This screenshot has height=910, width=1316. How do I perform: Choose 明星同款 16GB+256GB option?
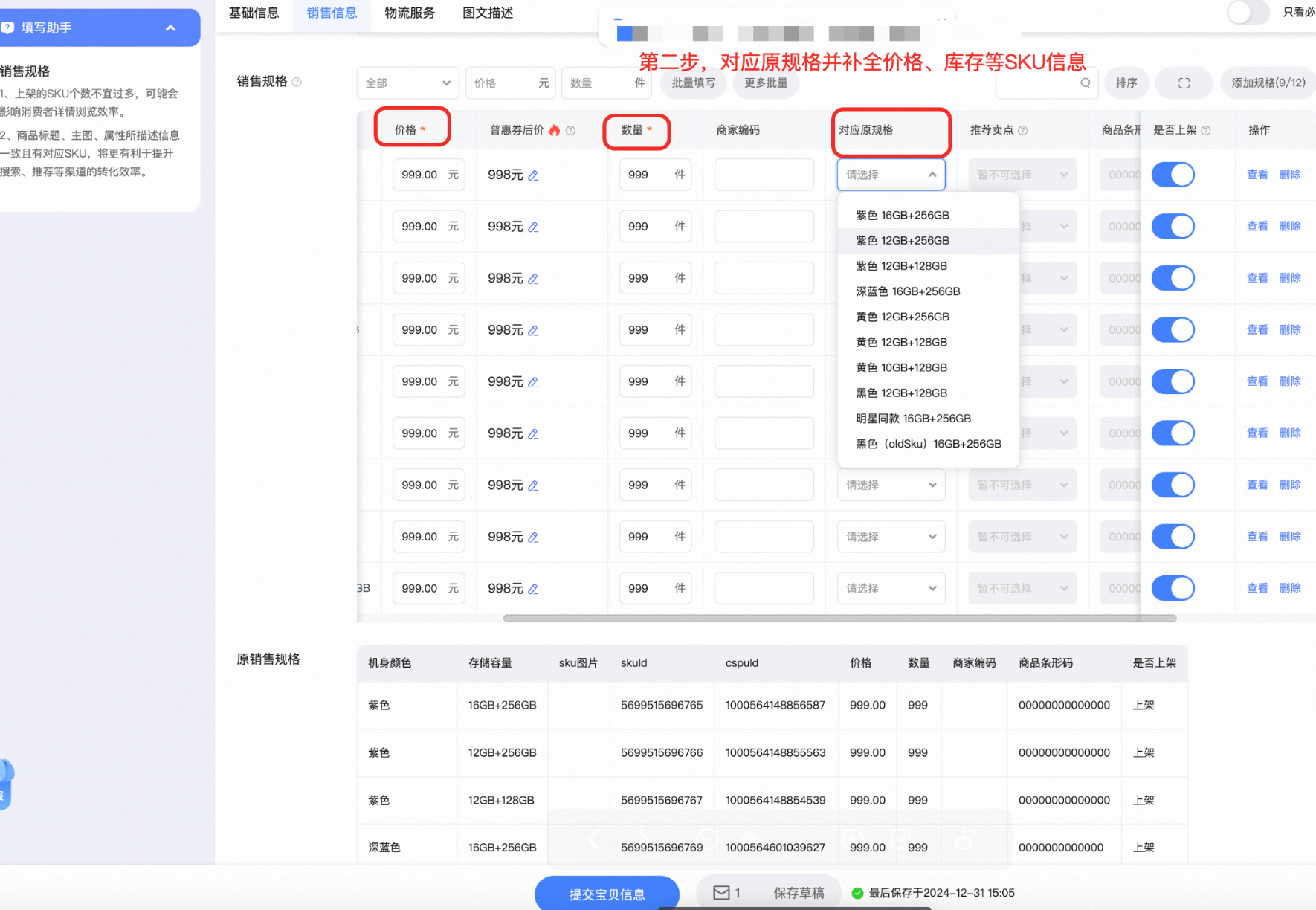point(928,419)
